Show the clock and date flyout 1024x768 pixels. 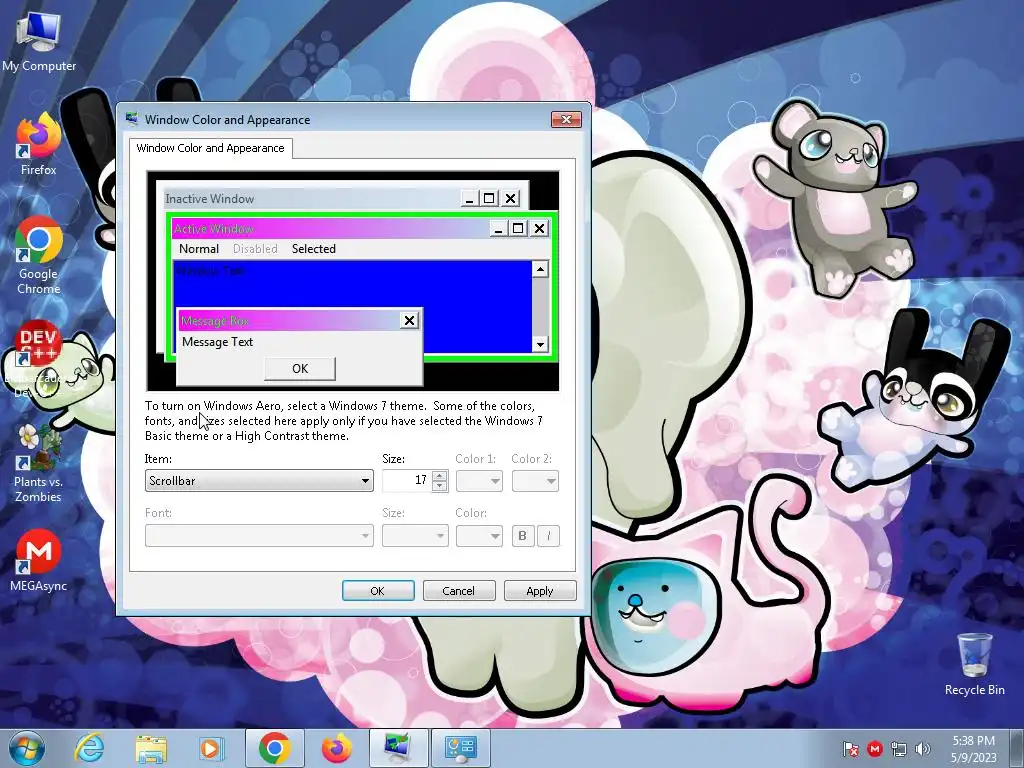[x=974, y=749]
